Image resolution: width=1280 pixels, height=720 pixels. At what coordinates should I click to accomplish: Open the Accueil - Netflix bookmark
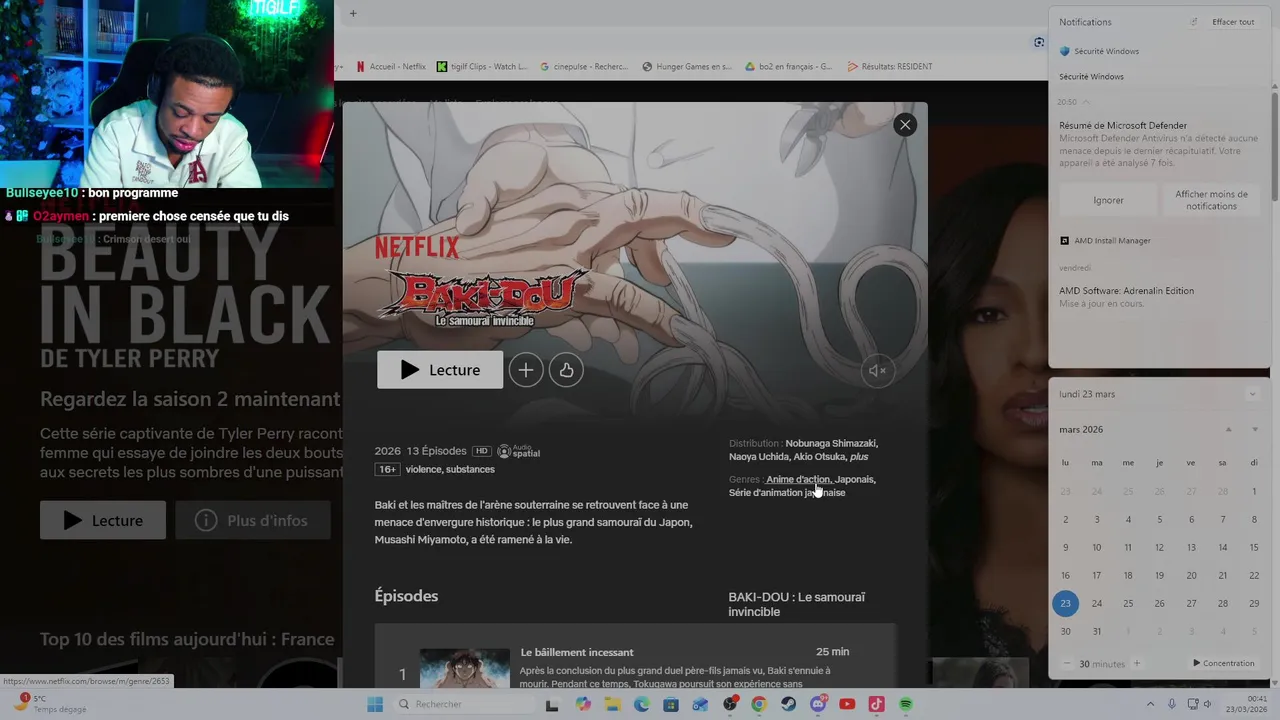(x=391, y=67)
